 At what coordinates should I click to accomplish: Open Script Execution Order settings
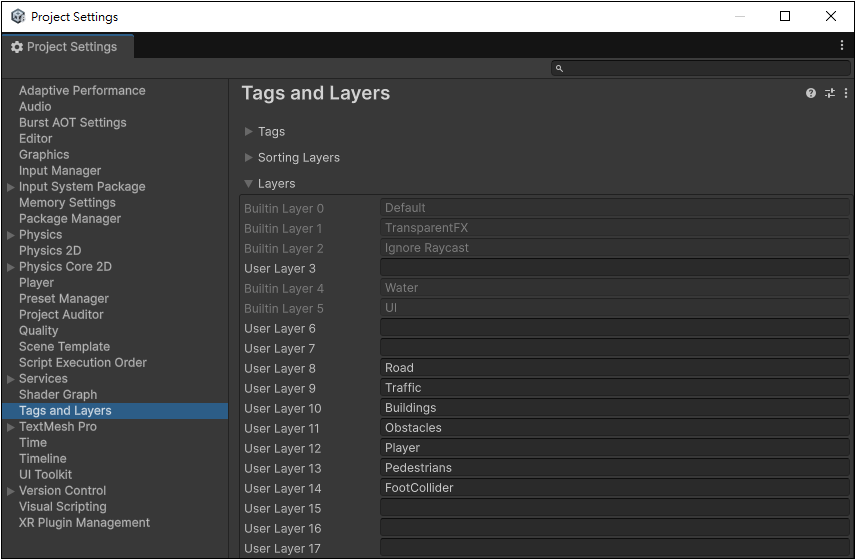(82, 362)
